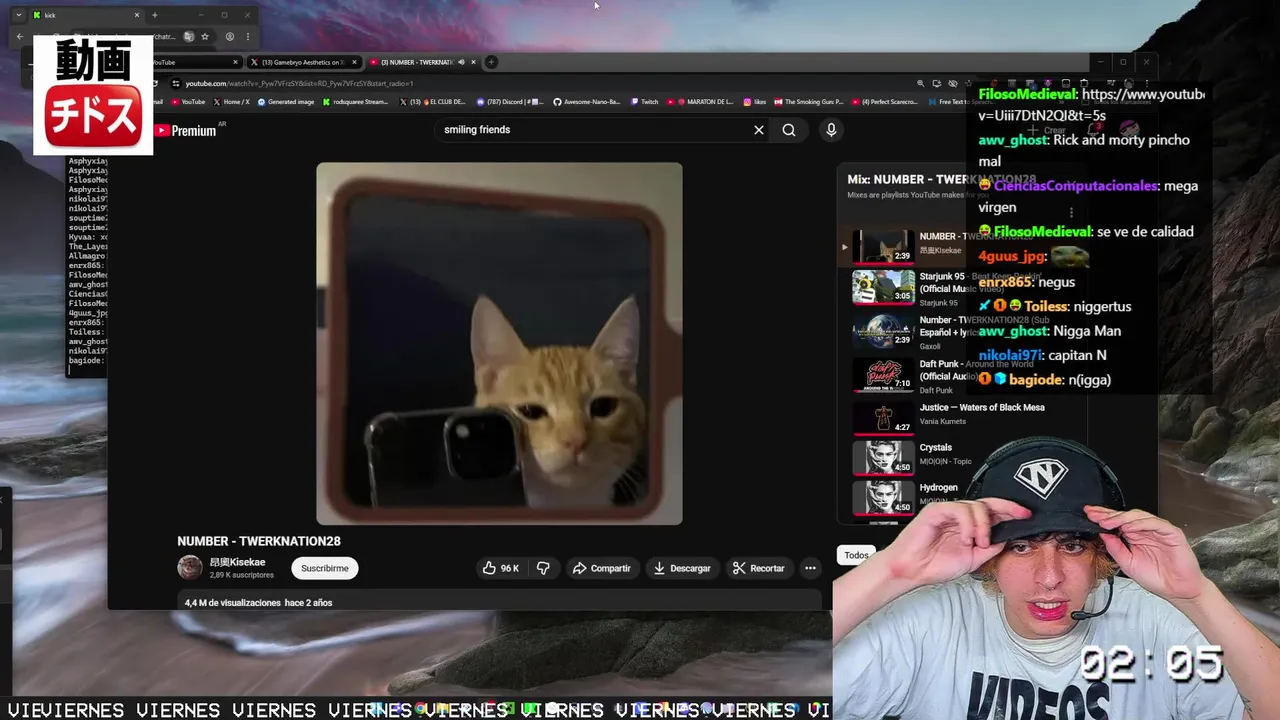Select the Todos filter chip
Screen dimensions: 1280x720
tap(856, 555)
